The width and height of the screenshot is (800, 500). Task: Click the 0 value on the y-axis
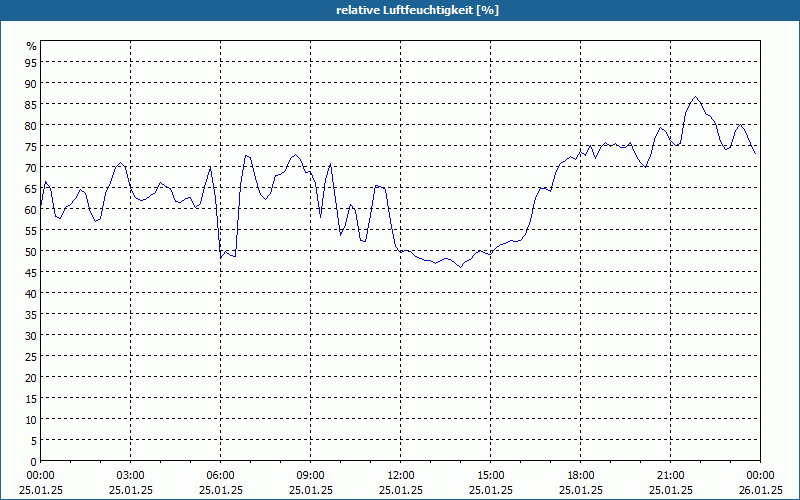(34, 462)
